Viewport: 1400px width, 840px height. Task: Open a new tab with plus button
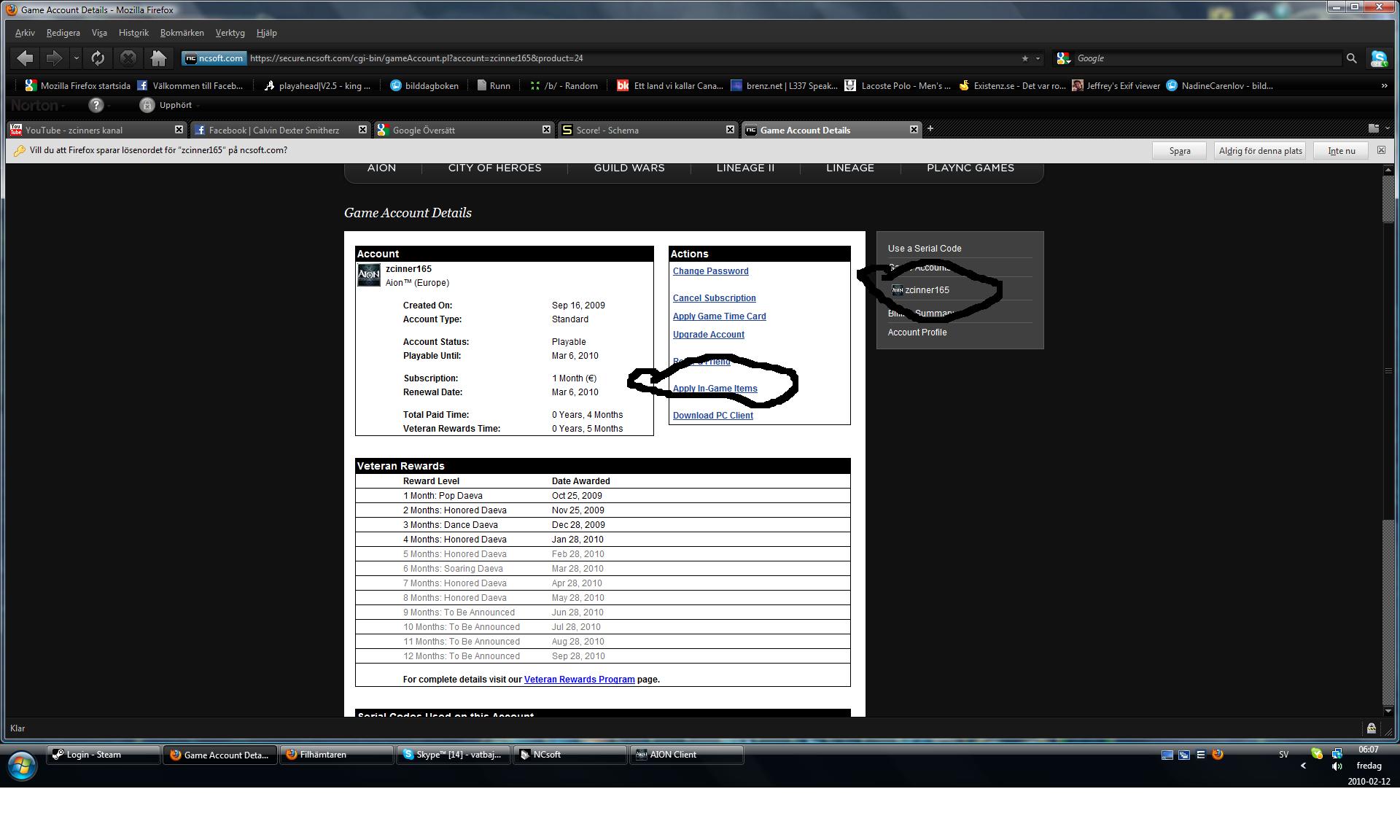coord(930,129)
